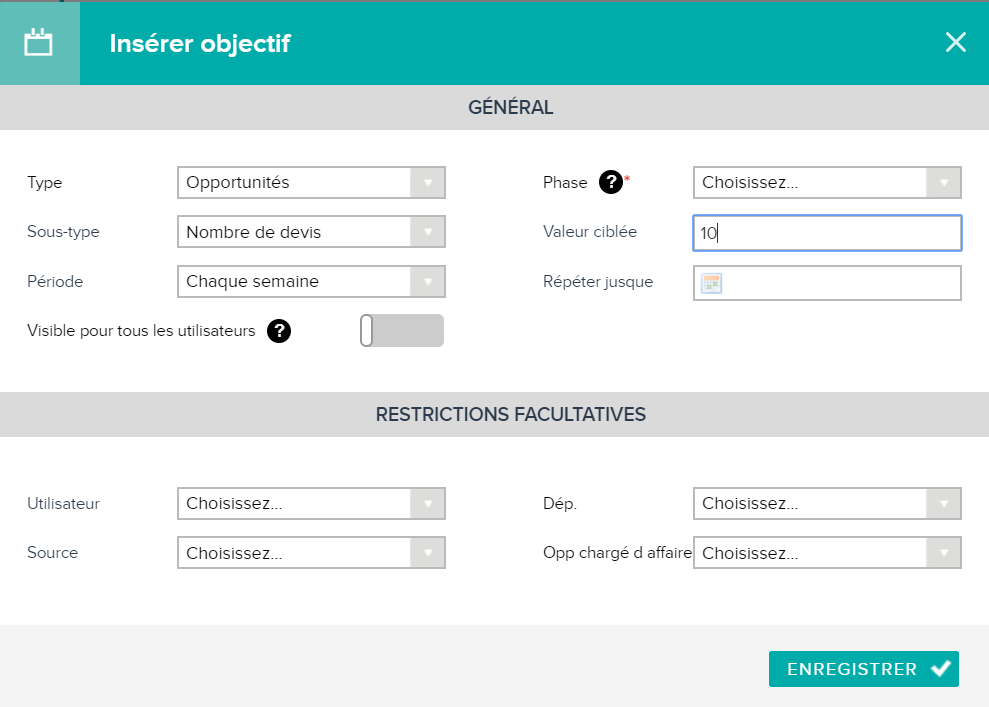Open the Dép. dropdown
This screenshot has width=989, height=707.
coord(827,503)
